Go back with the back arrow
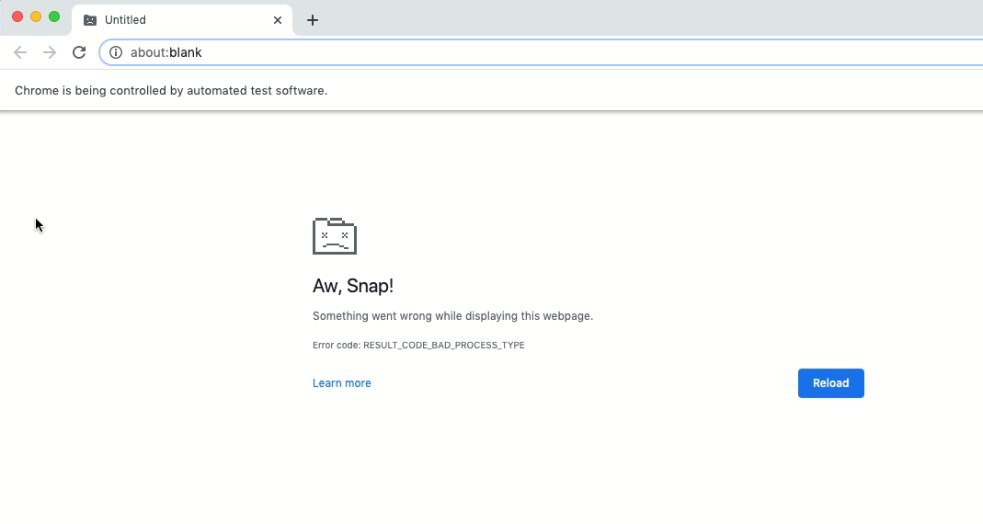The height and width of the screenshot is (524, 983). point(20,53)
